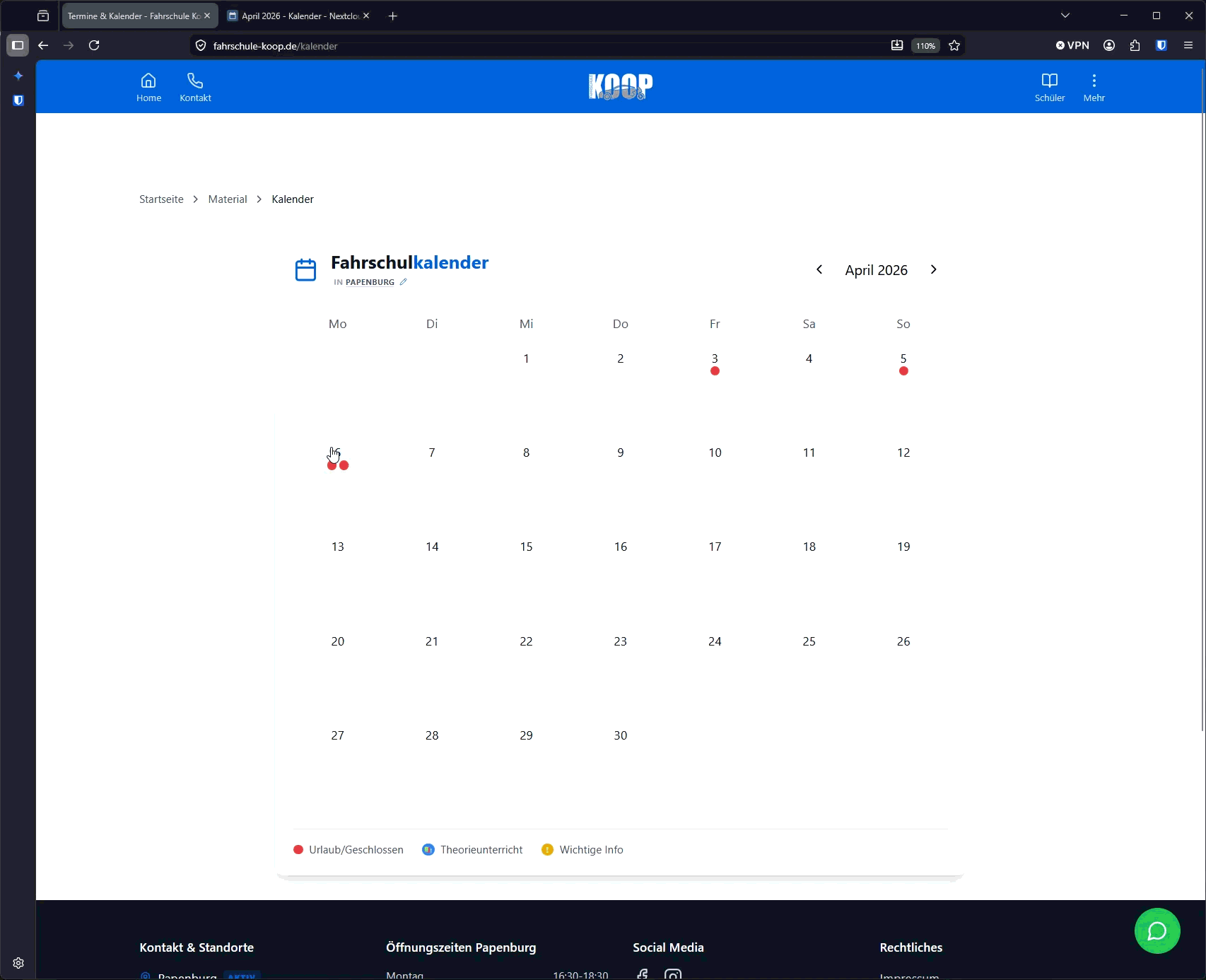The height and width of the screenshot is (980, 1206).
Task: Open a new browser tab
Action: pyautogui.click(x=393, y=16)
